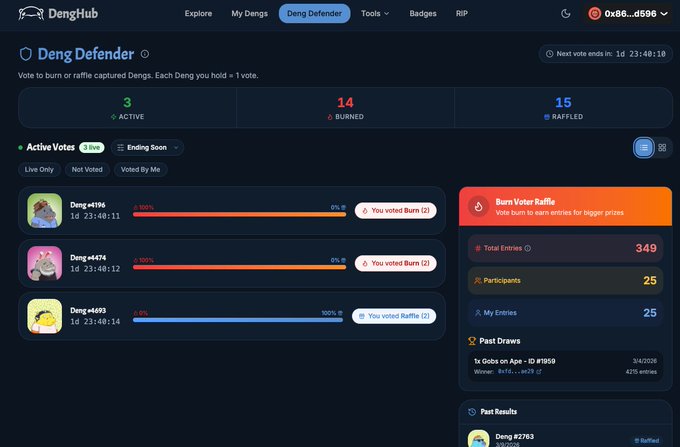
Task: Click the flame icon in Burn Voter Raffle banner
Action: point(478,207)
